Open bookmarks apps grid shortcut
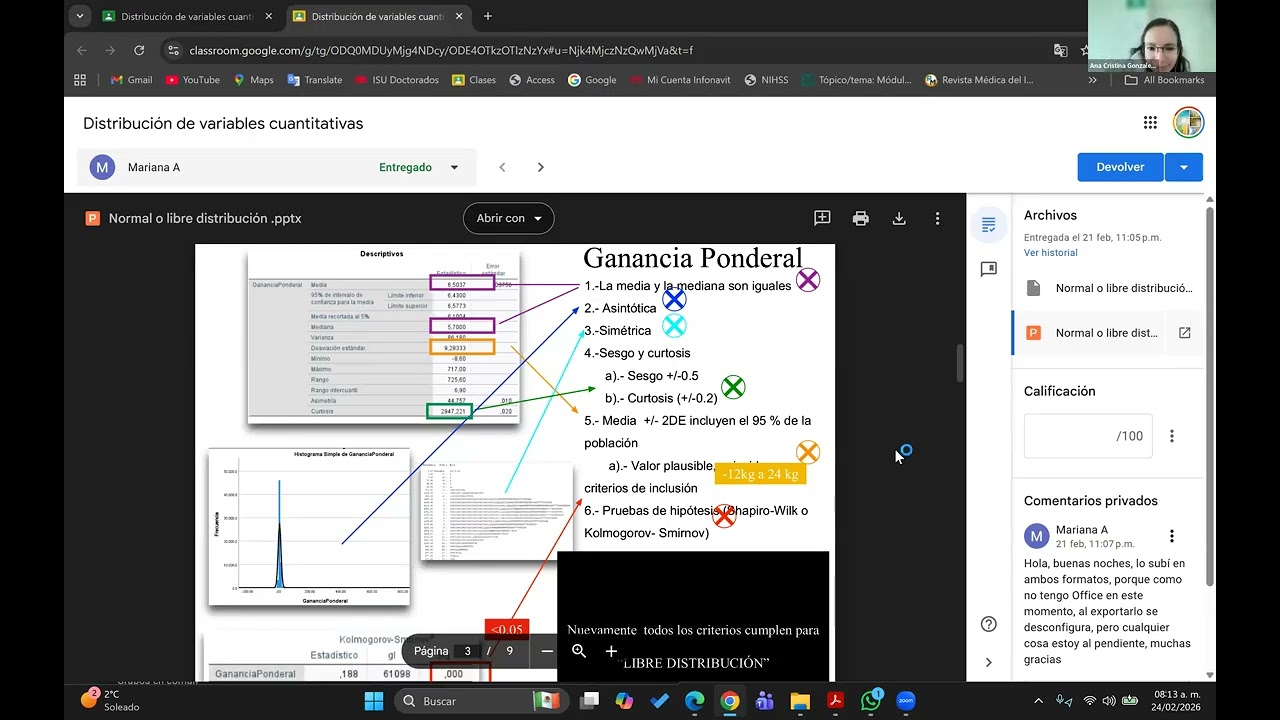 click(80, 80)
